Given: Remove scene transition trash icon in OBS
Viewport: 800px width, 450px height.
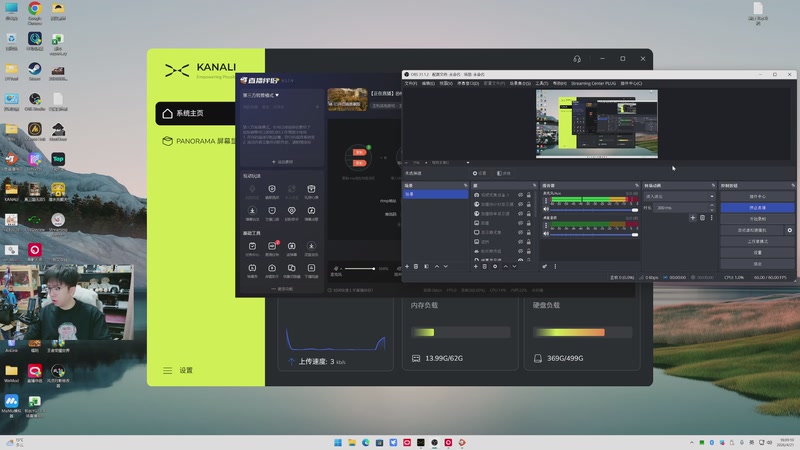Looking at the screenshot, I should tap(702, 218).
